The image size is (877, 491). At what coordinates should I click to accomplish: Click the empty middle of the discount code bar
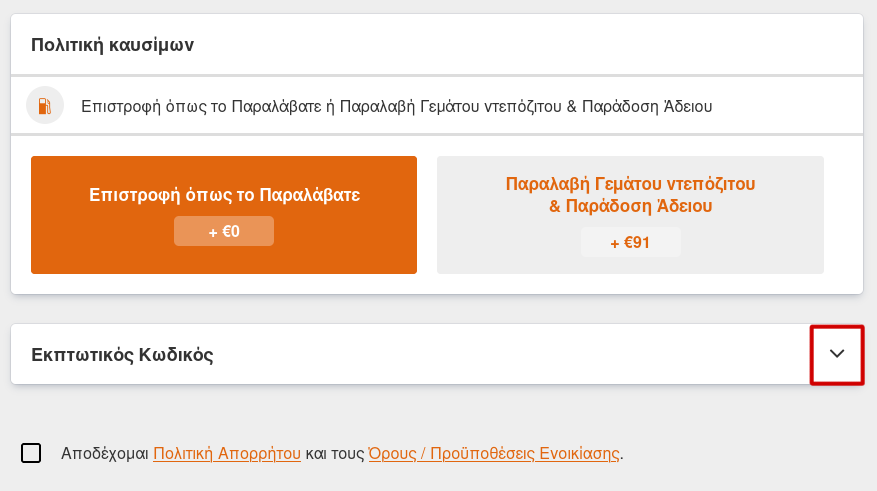pyautogui.click(x=500, y=354)
